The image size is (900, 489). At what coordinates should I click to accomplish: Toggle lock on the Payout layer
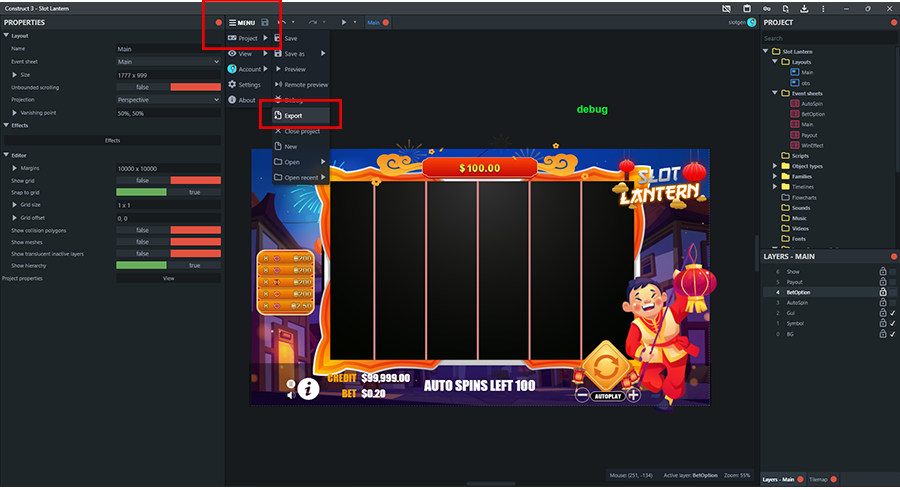(883, 282)
